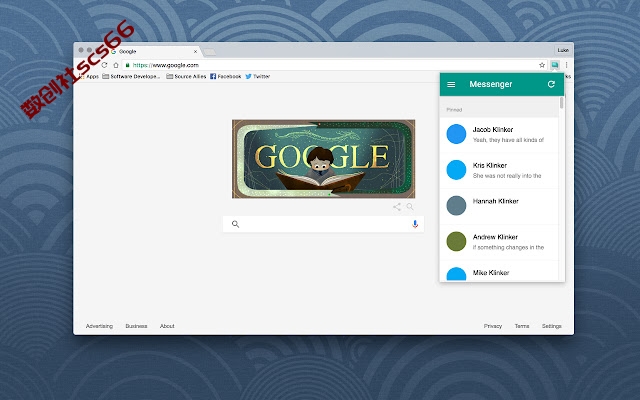Reload the page in Chrome
Viewport: 640px width, 400px height.
tap(104, 65)
